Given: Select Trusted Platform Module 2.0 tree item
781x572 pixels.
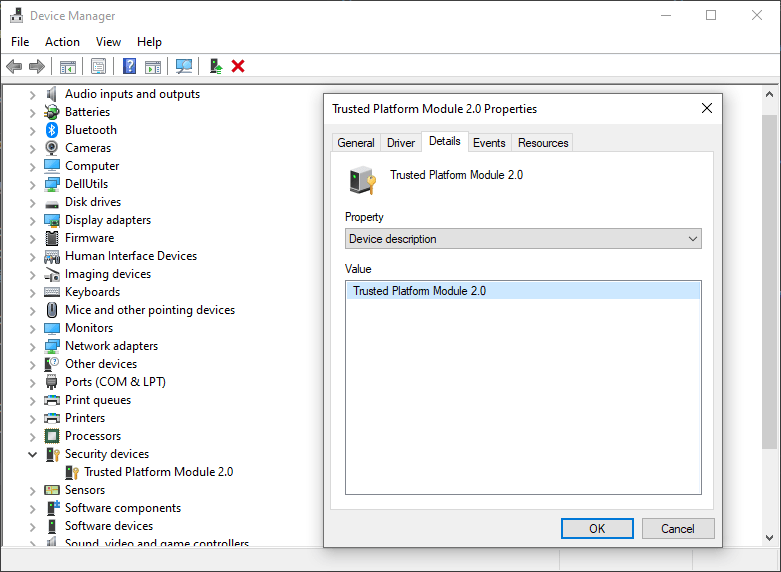Looking at the screenshot, I should click(158, 472).
